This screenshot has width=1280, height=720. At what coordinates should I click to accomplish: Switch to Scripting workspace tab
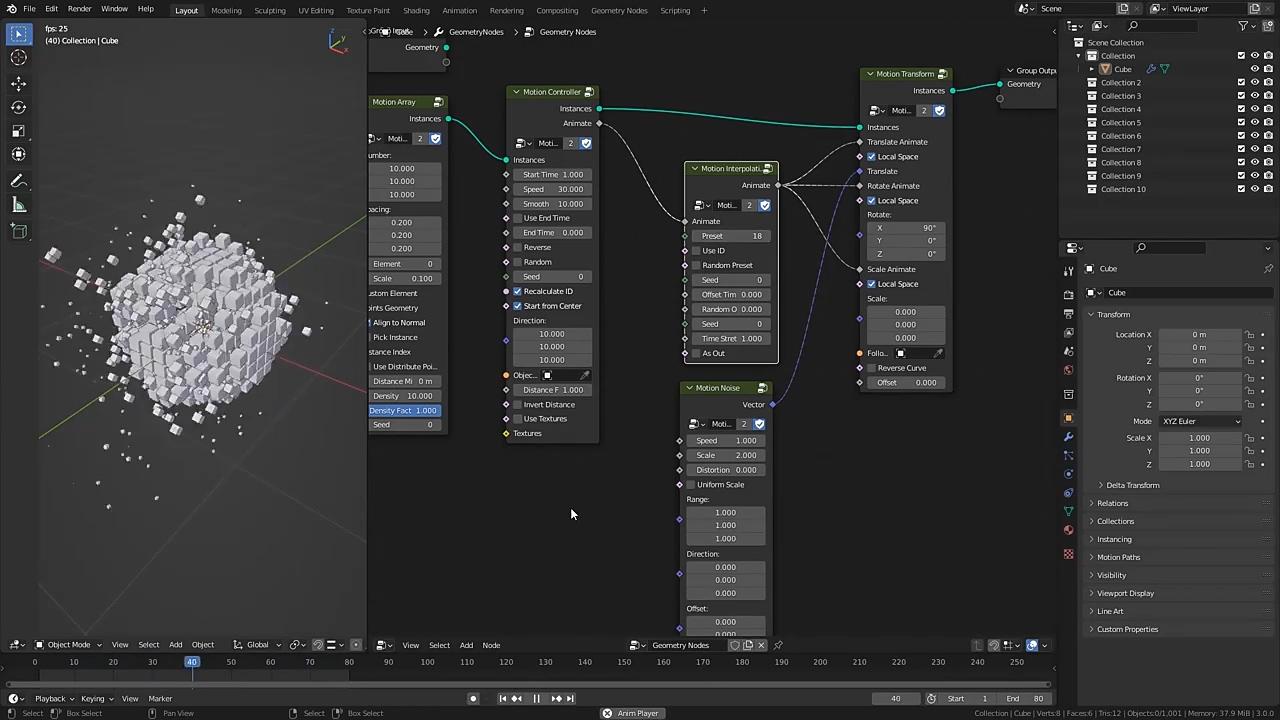675,10
